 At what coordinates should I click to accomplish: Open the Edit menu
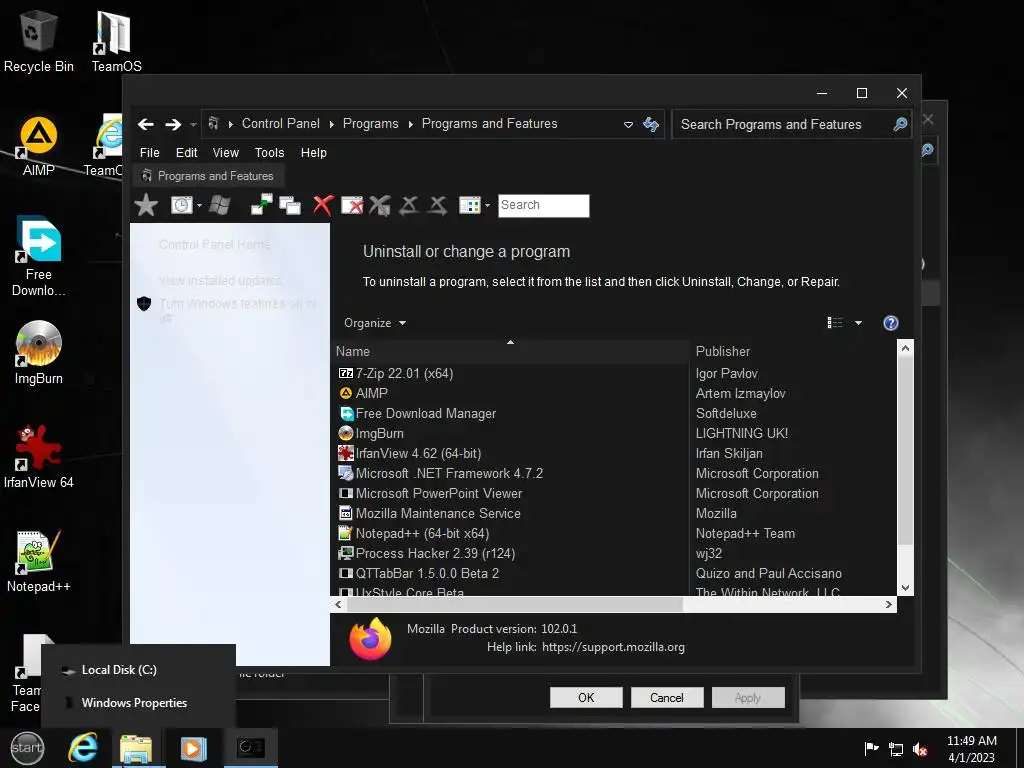point(186,152)
